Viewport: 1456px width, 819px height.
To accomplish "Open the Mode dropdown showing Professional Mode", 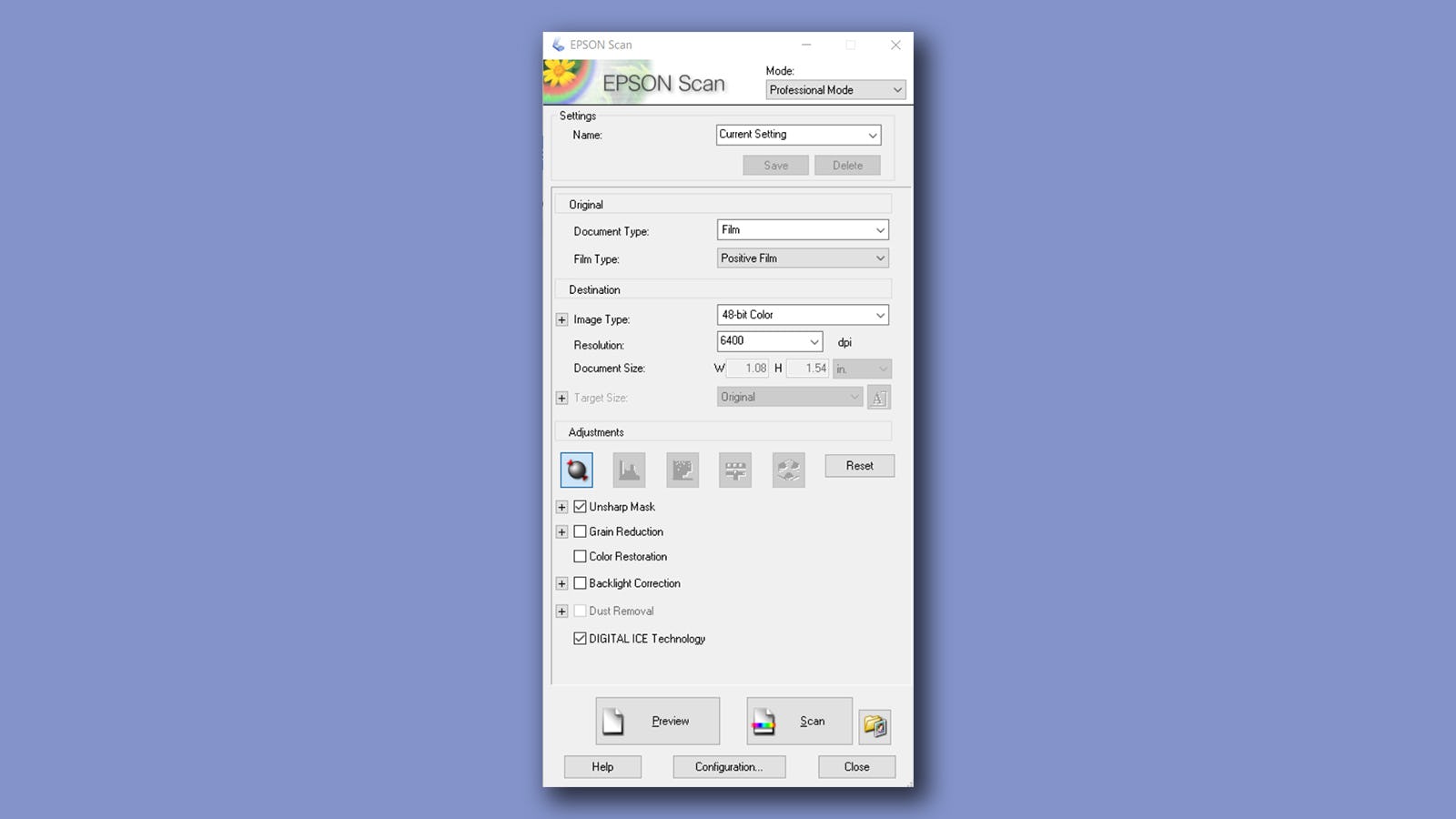I will pos(834,90).
